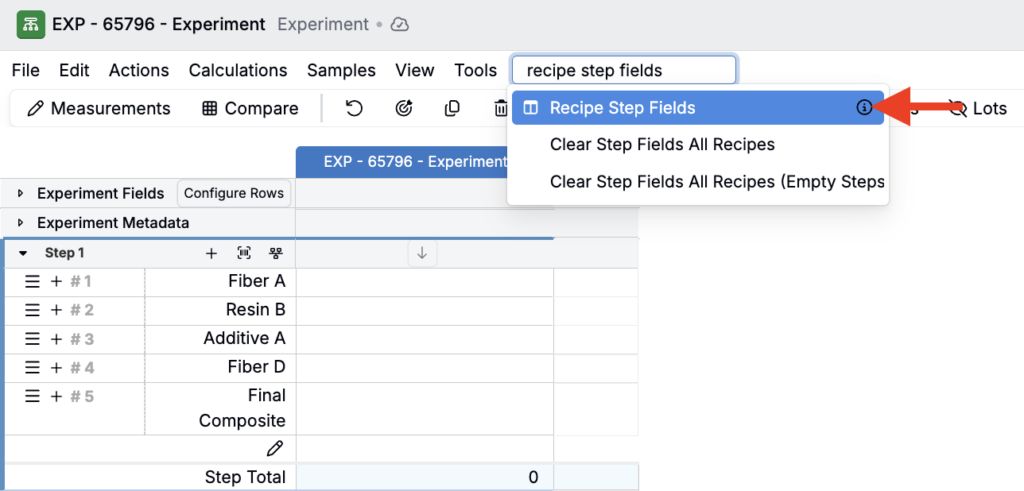Click the Configure Rows button
Viewport: 1024px width, 491px height.
[234, 193]
